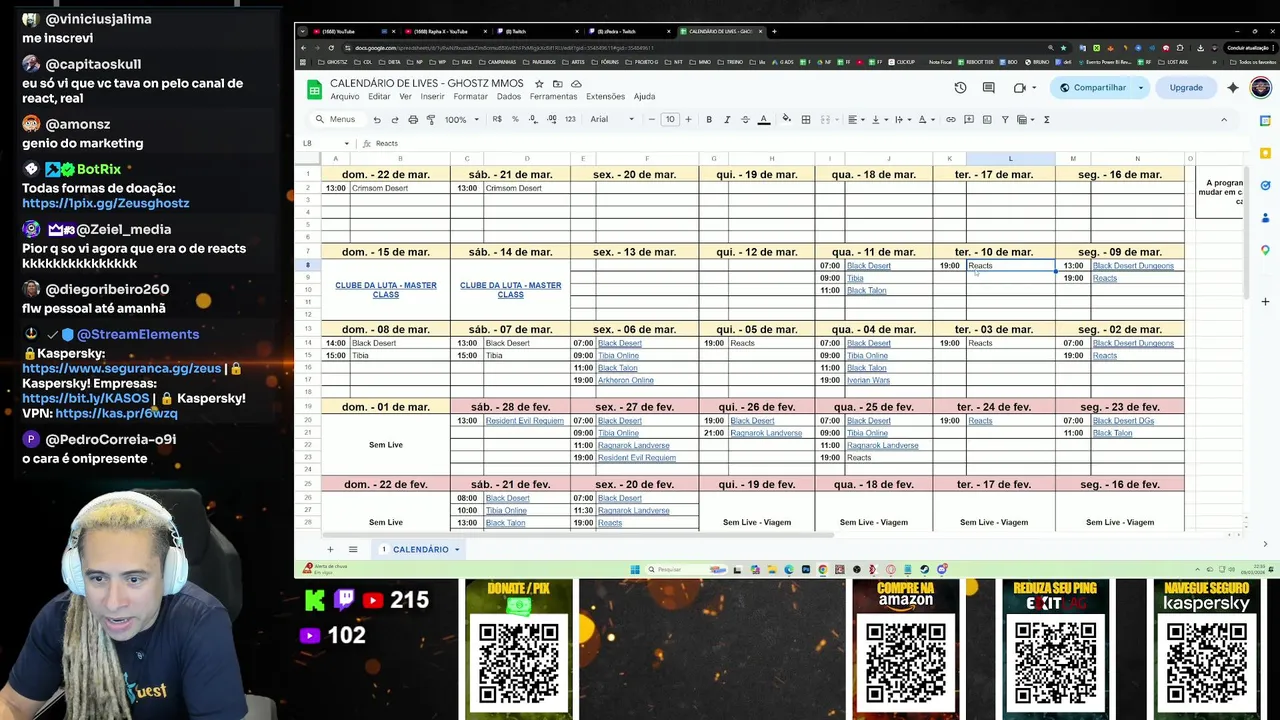Click the print icon in toolbar
1280x720 pixels.
click(x=413, y=119)
